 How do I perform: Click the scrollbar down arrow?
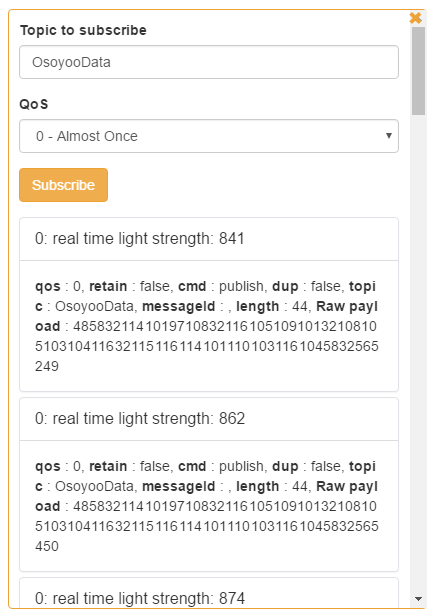click(x=418, y=599)
